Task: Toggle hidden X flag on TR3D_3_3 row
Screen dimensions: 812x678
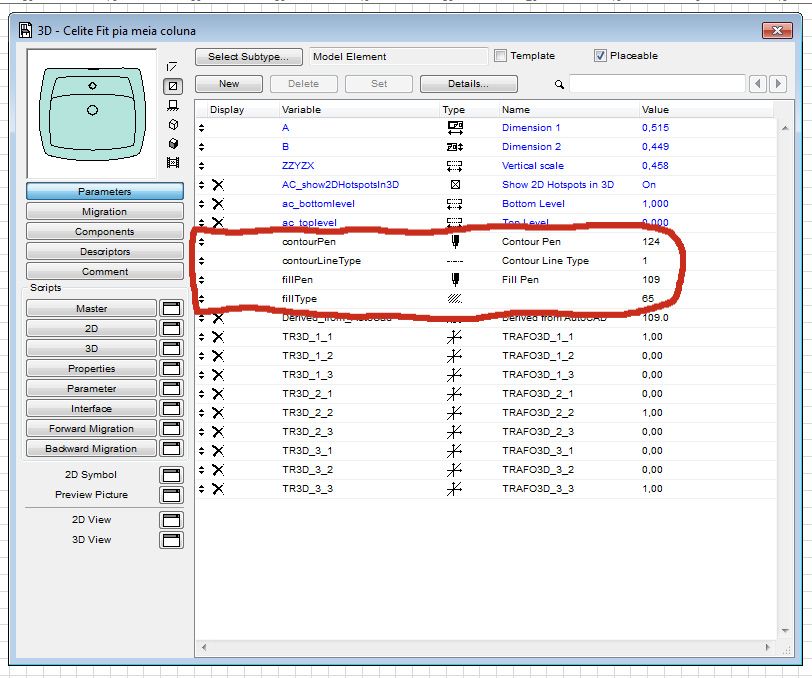Action: click(218, 489)
